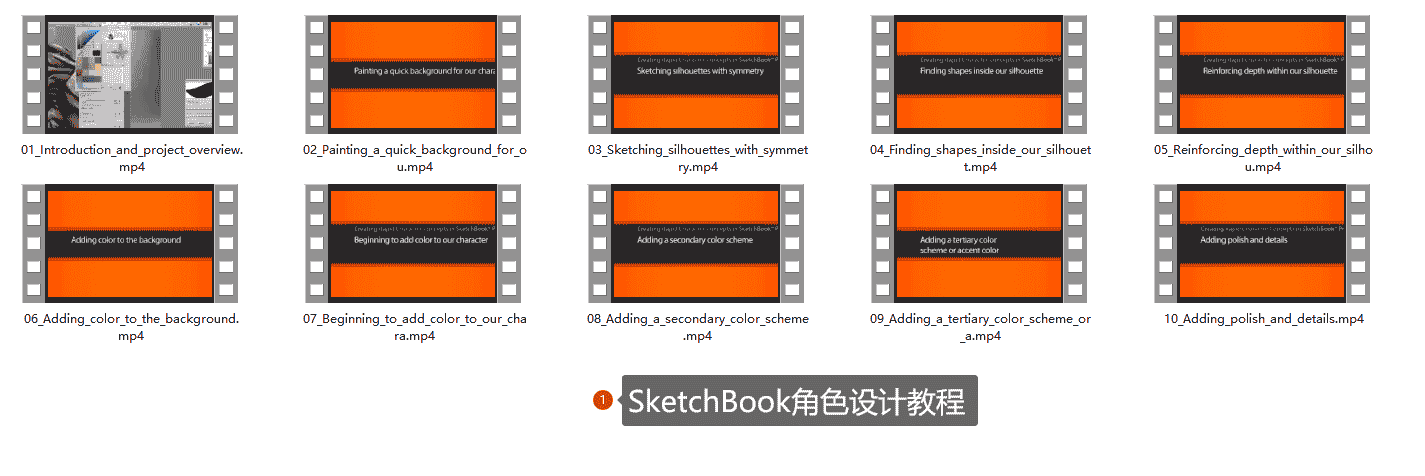Click file name 04_Finding_shapes_inside_our_silhouett.mp4
Viewport: 1425px width, 476px height.
(x=980, y=158)
